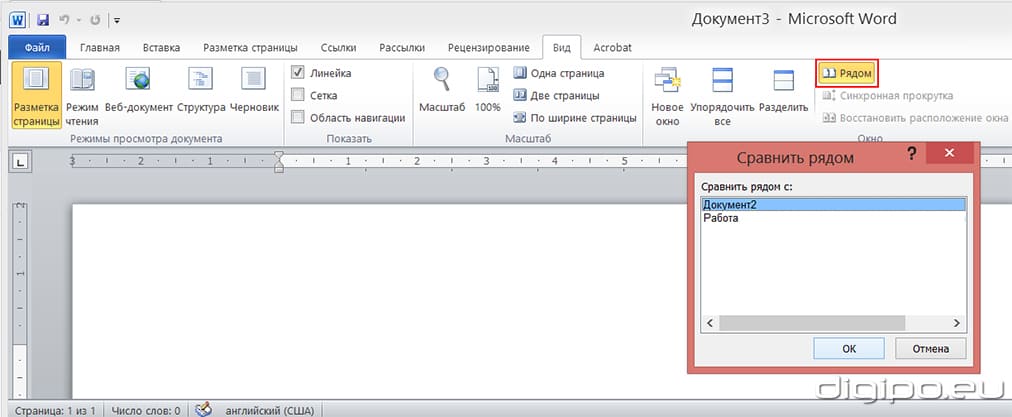Open a Новое окно
1012x417 pixels.
667,97
